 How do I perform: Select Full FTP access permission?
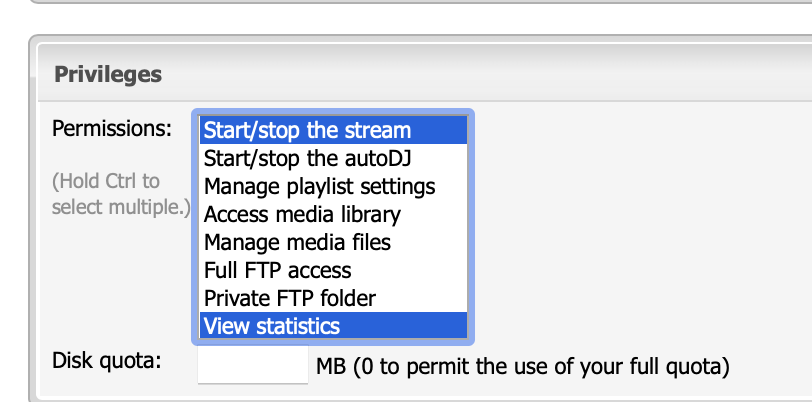277,270
